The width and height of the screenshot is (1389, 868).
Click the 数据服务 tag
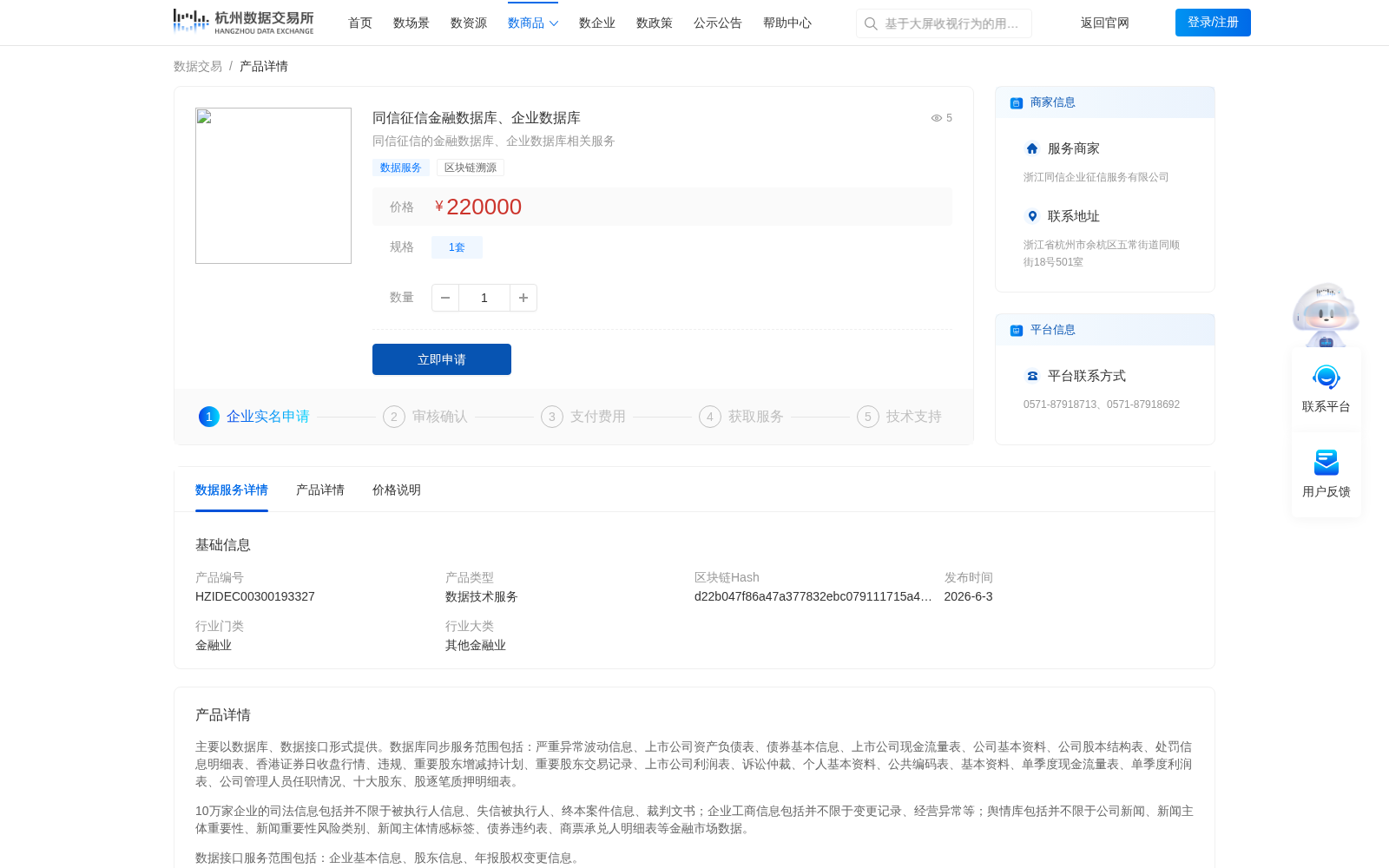pyautogui.click(x=401, y=168)
